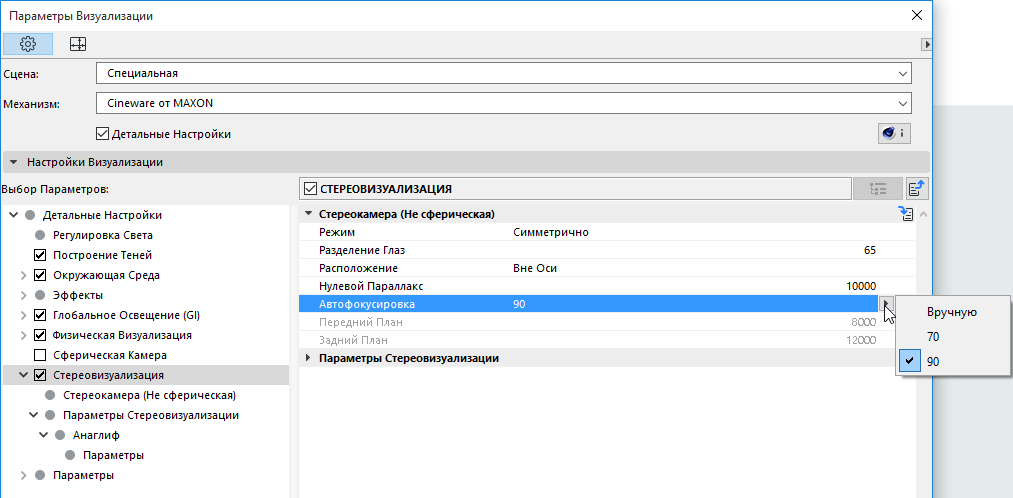Expand Параметры Стереовизуализации section in the right panel
The width and height of the screenshot is (1013, 498).
(x=308, y=358)
